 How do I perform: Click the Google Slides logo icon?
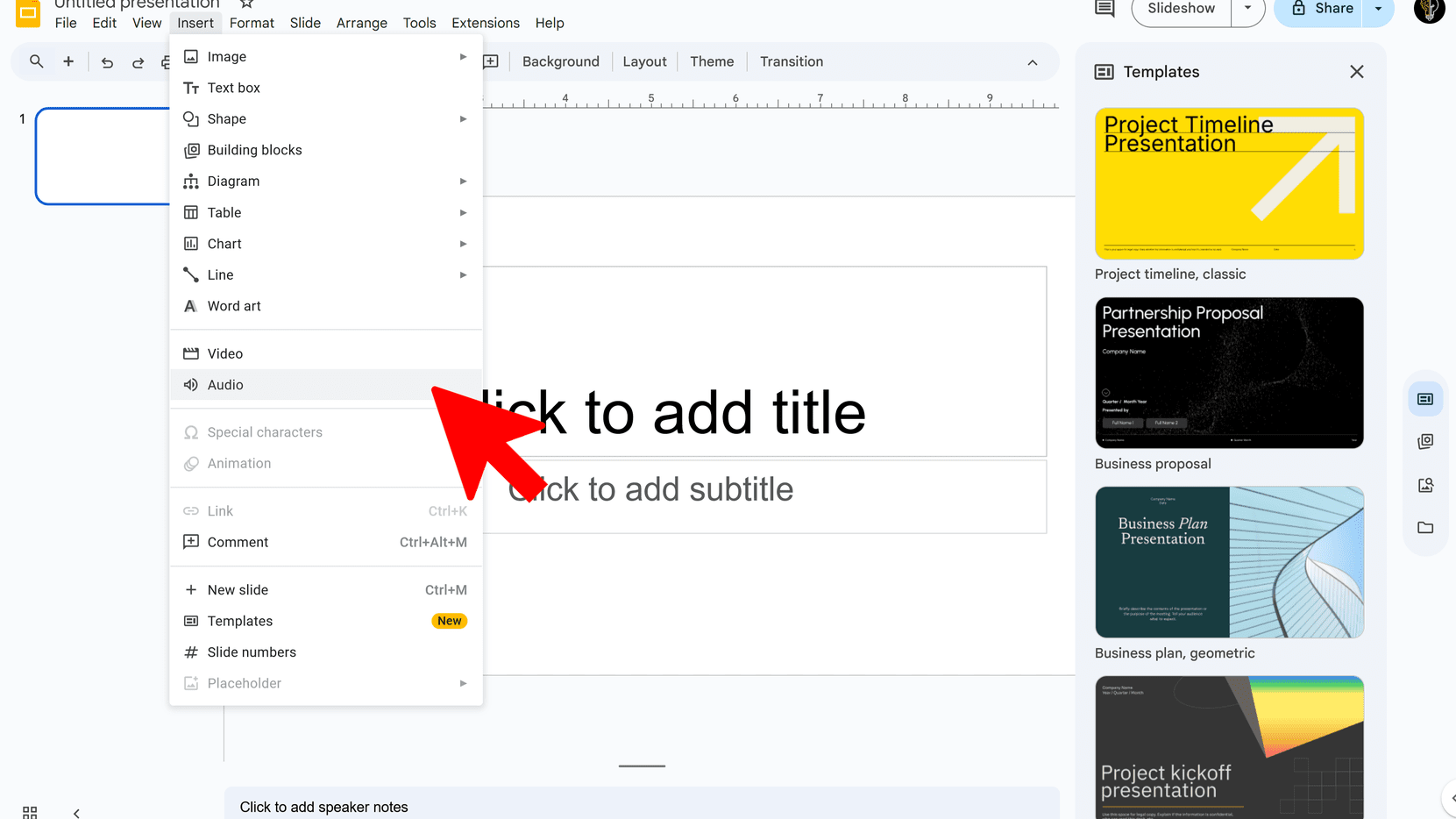click(x=28, y=12)
